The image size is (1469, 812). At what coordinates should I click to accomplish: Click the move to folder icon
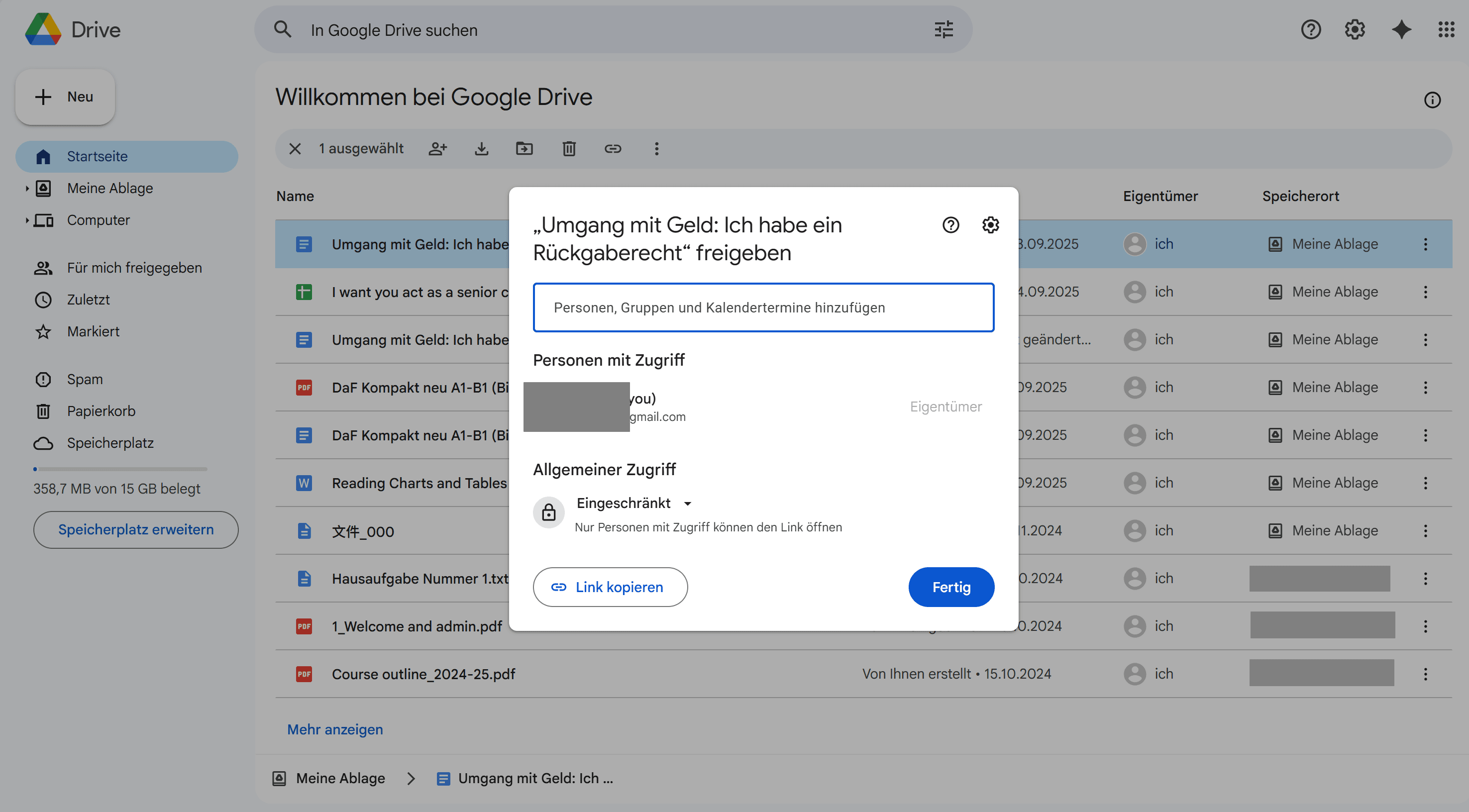pos(524,149)
